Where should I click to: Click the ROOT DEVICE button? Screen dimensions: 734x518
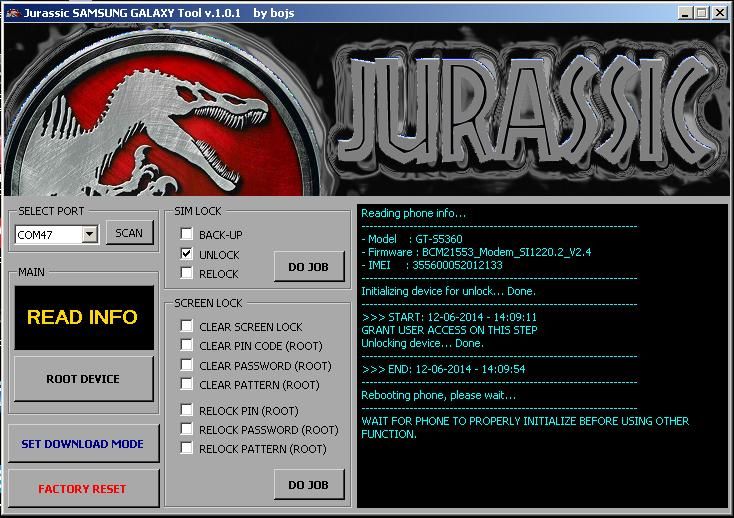(83, 379)
